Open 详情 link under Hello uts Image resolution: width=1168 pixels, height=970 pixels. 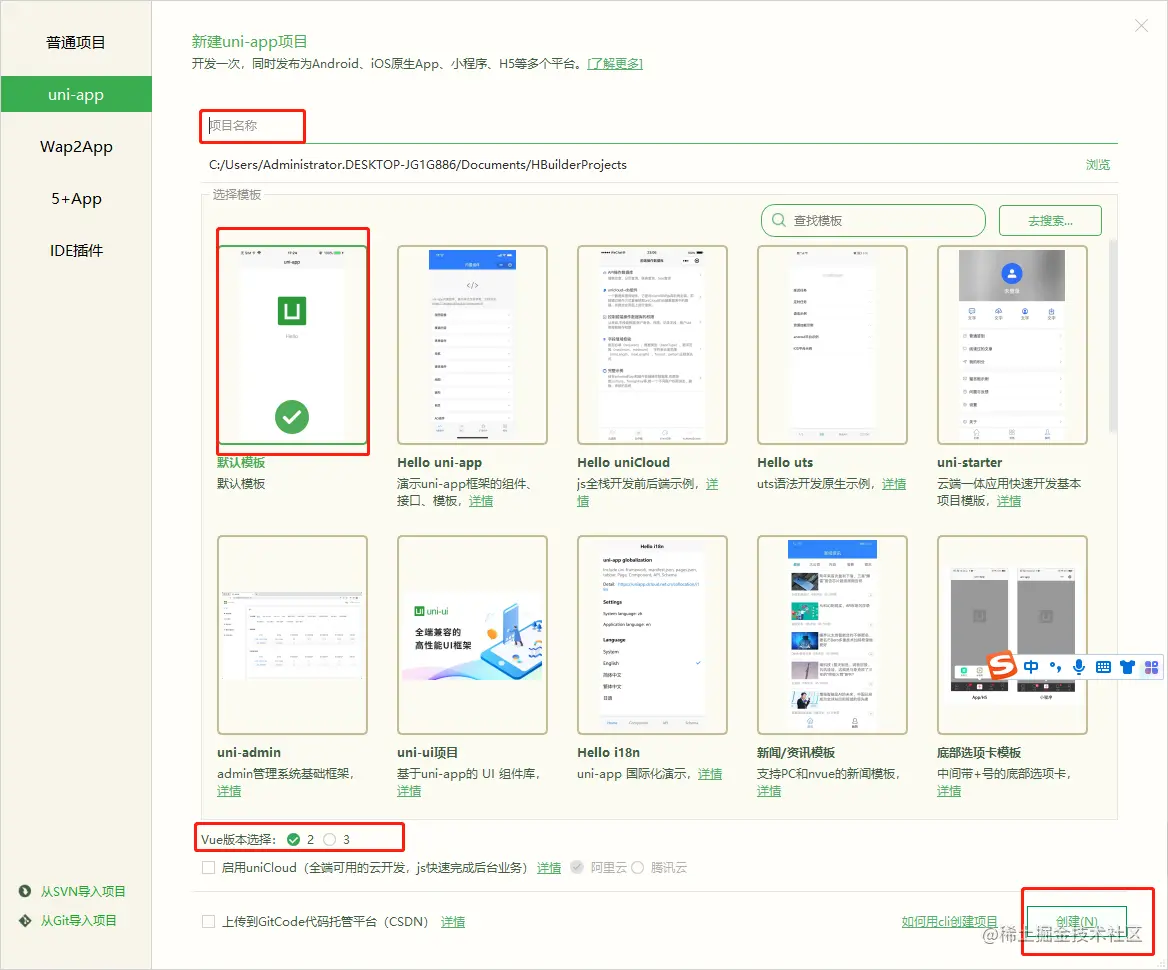click(x=894, y=484)
